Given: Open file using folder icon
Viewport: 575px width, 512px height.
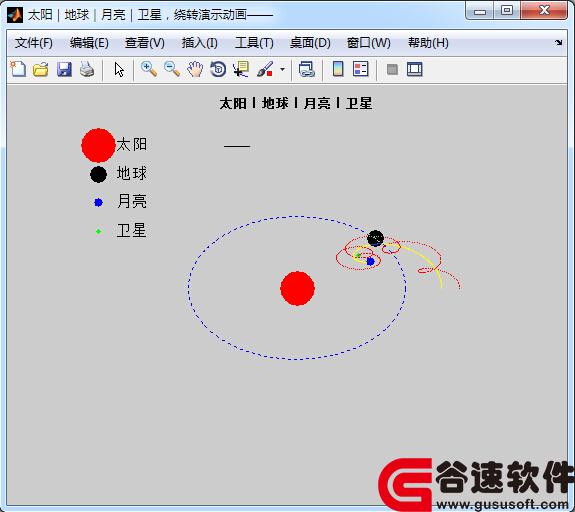Looking at the screenshot, I should click(41, 69).
